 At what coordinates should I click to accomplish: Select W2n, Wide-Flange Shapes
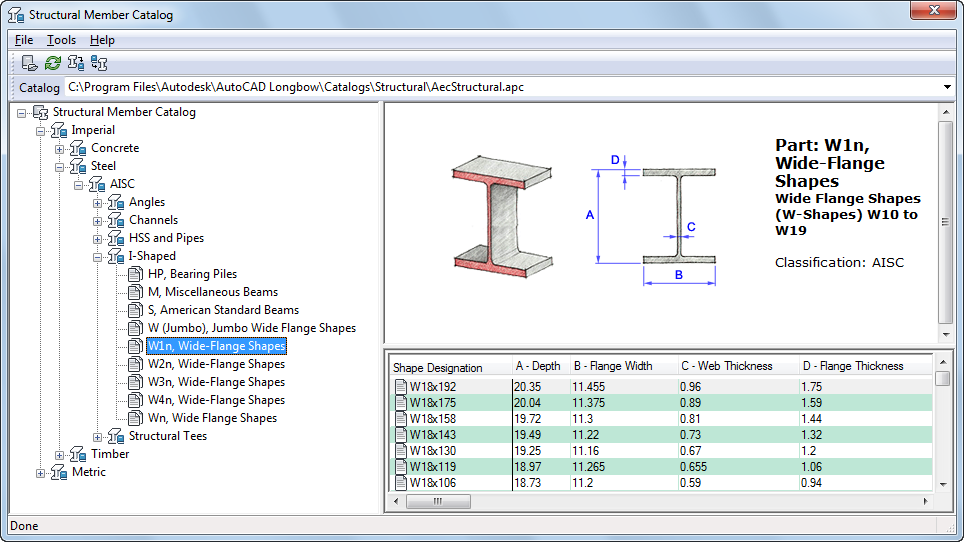point(216,364)
